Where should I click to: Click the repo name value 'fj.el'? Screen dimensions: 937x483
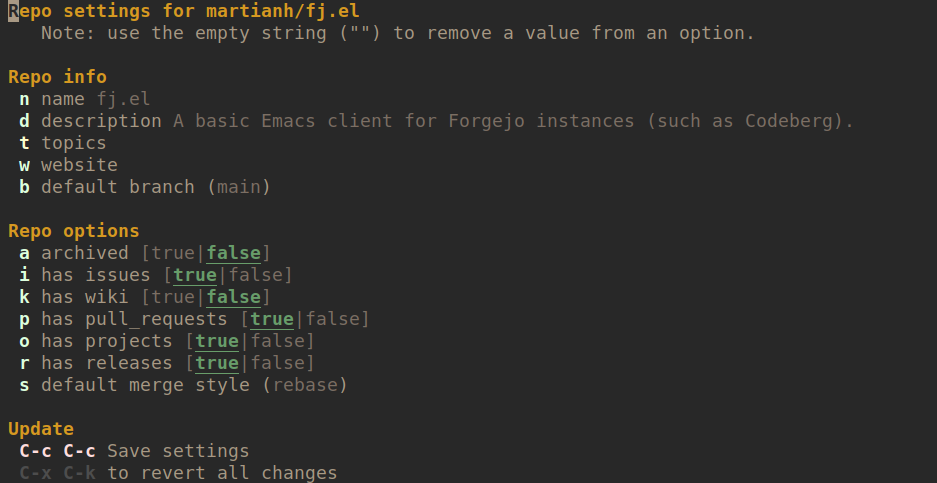(123, 99)
